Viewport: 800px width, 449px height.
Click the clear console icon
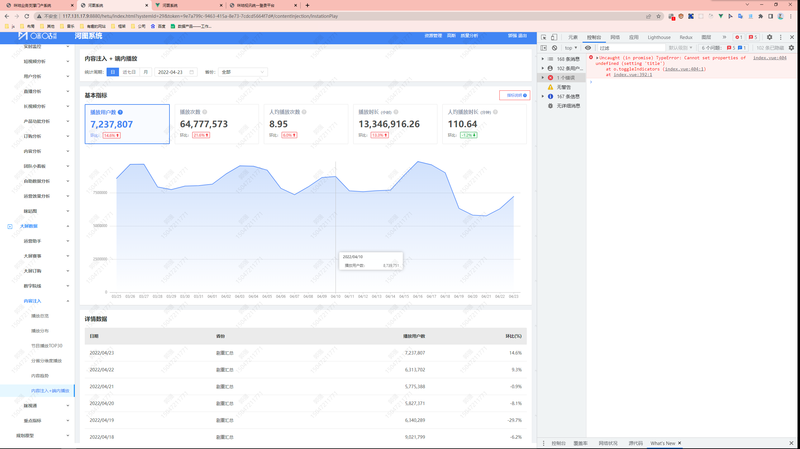coord(554,48)
